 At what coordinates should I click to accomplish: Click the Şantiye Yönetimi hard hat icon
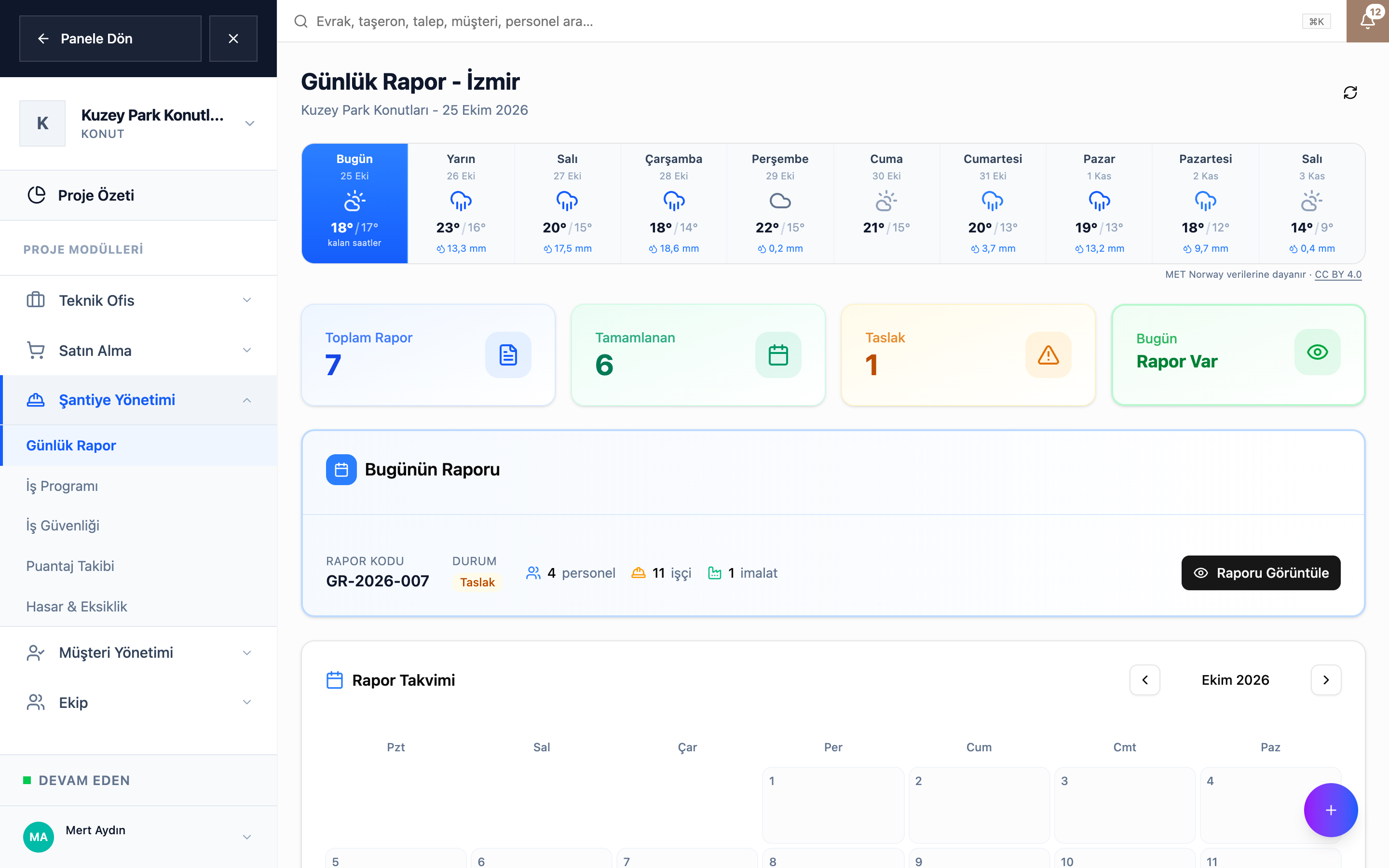(36, 400)
